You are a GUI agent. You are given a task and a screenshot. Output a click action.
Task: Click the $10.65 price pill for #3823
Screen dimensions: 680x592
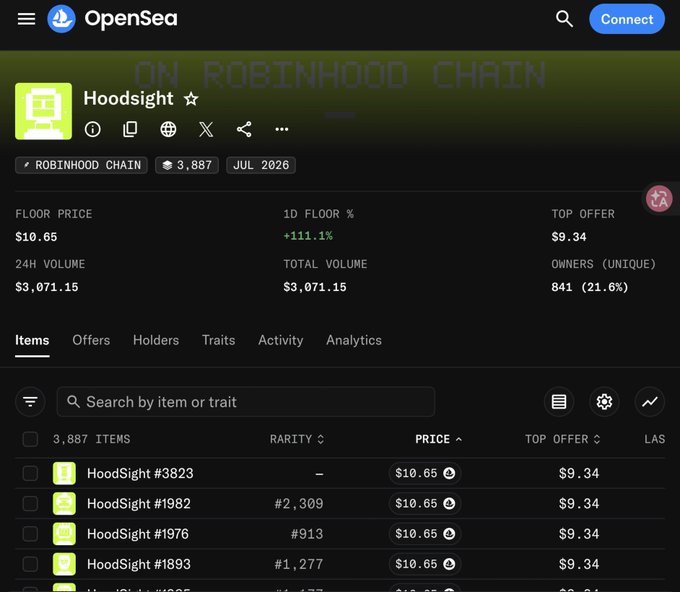click(x=425, y=473)
